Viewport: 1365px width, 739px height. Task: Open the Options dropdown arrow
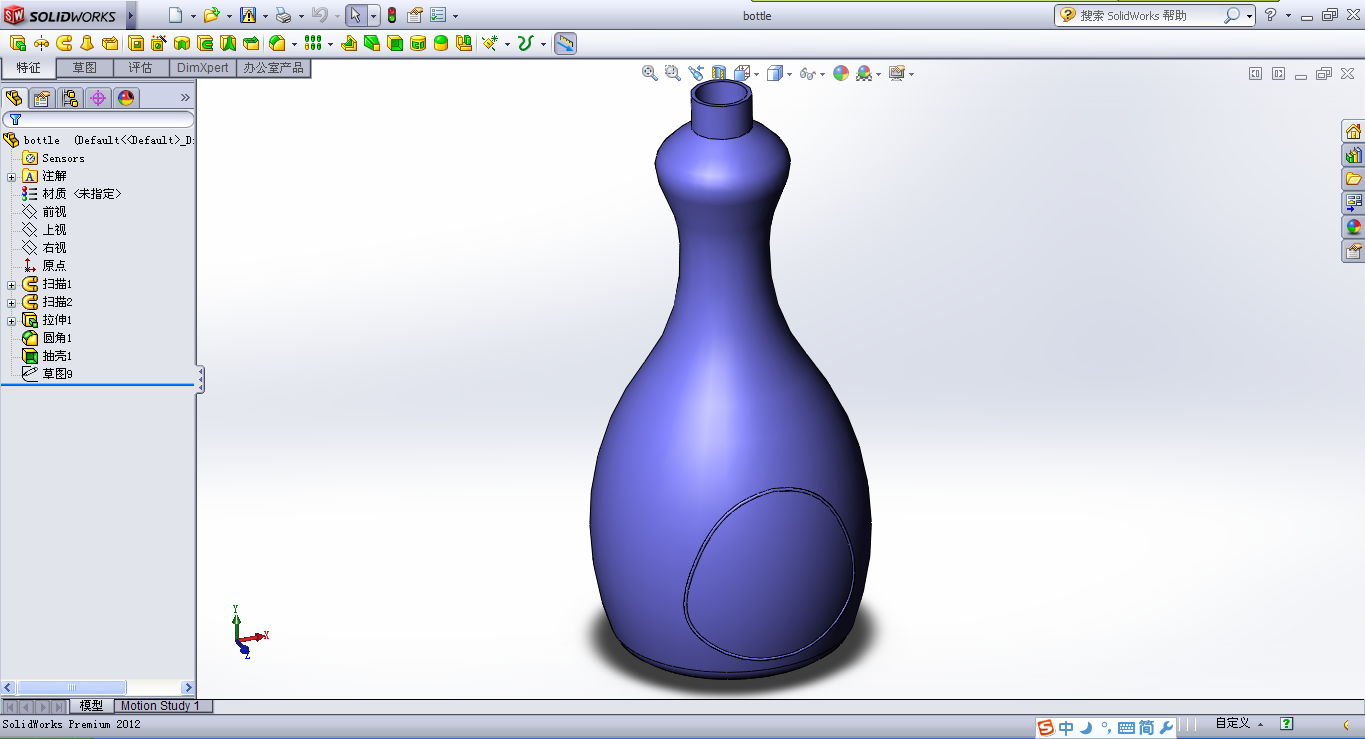(455, 16)
